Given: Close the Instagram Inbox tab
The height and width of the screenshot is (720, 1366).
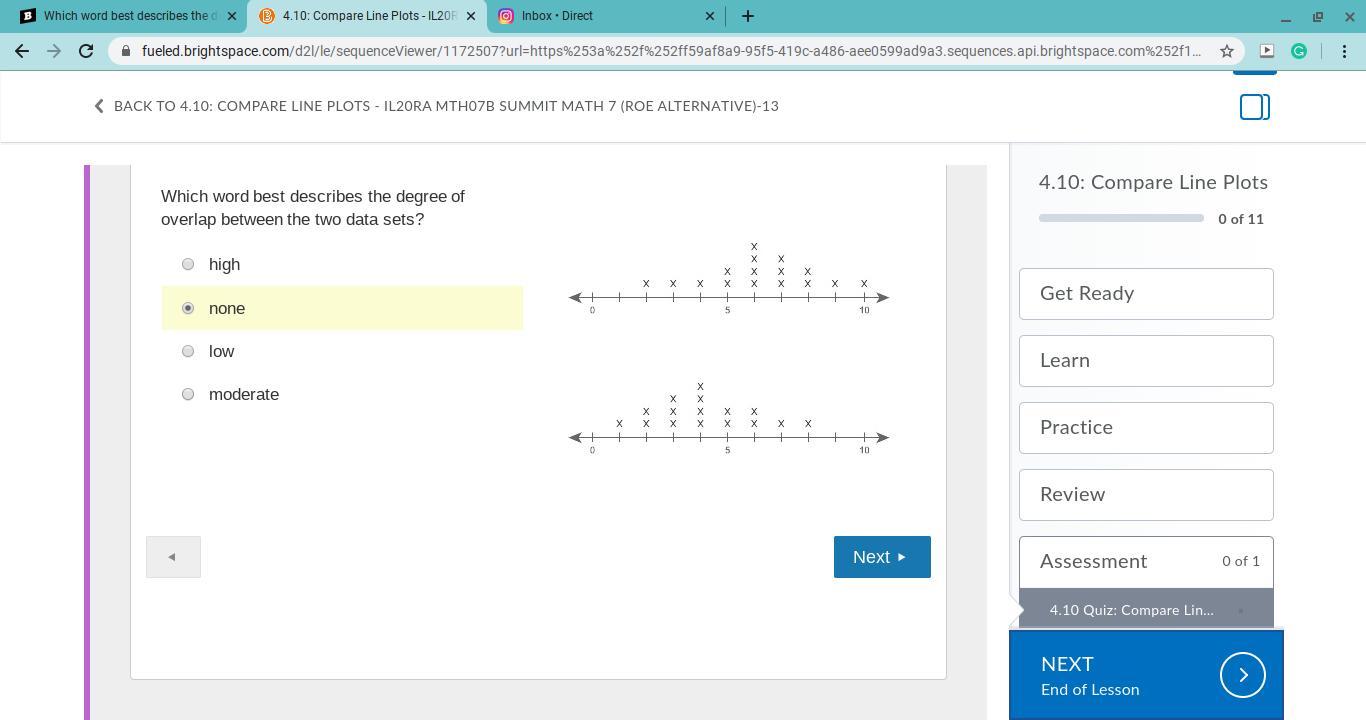Looking at the screenshot, I should click(710, 16).
